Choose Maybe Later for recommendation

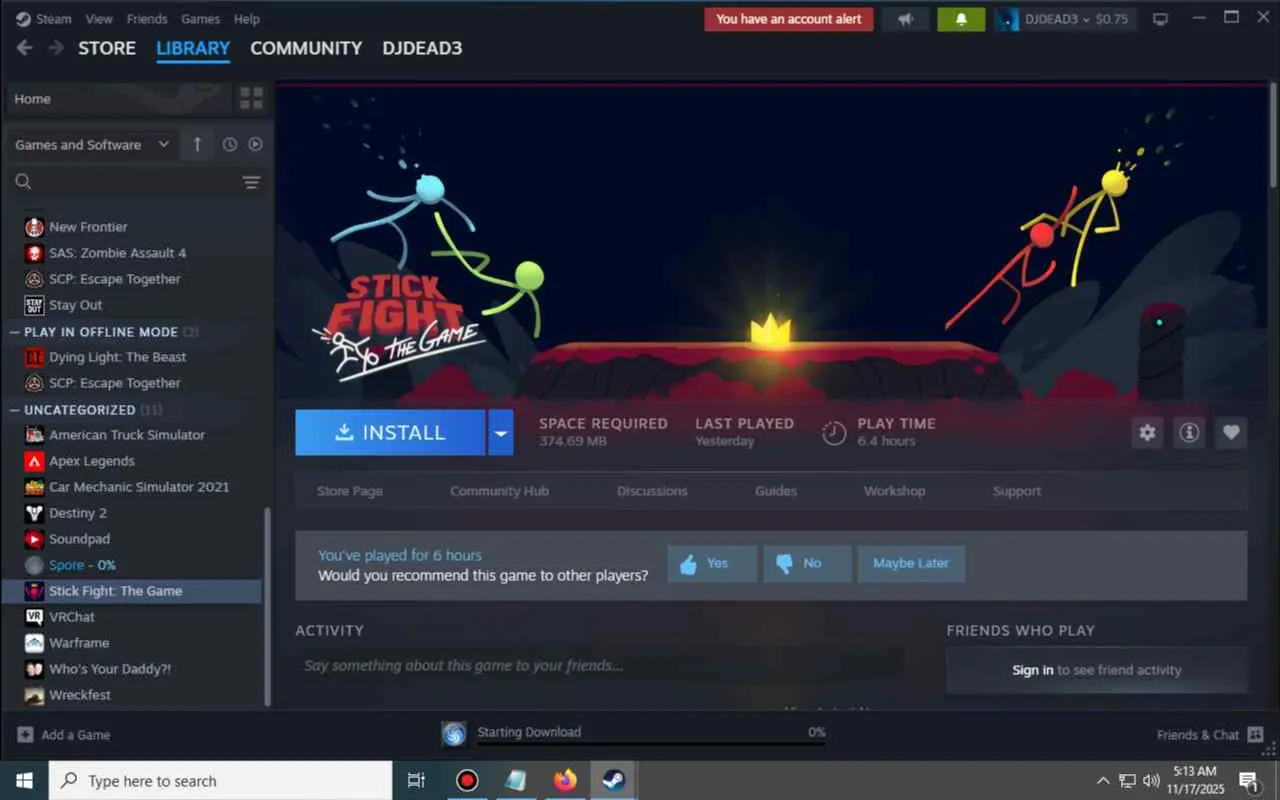click(x=911, y=564)
